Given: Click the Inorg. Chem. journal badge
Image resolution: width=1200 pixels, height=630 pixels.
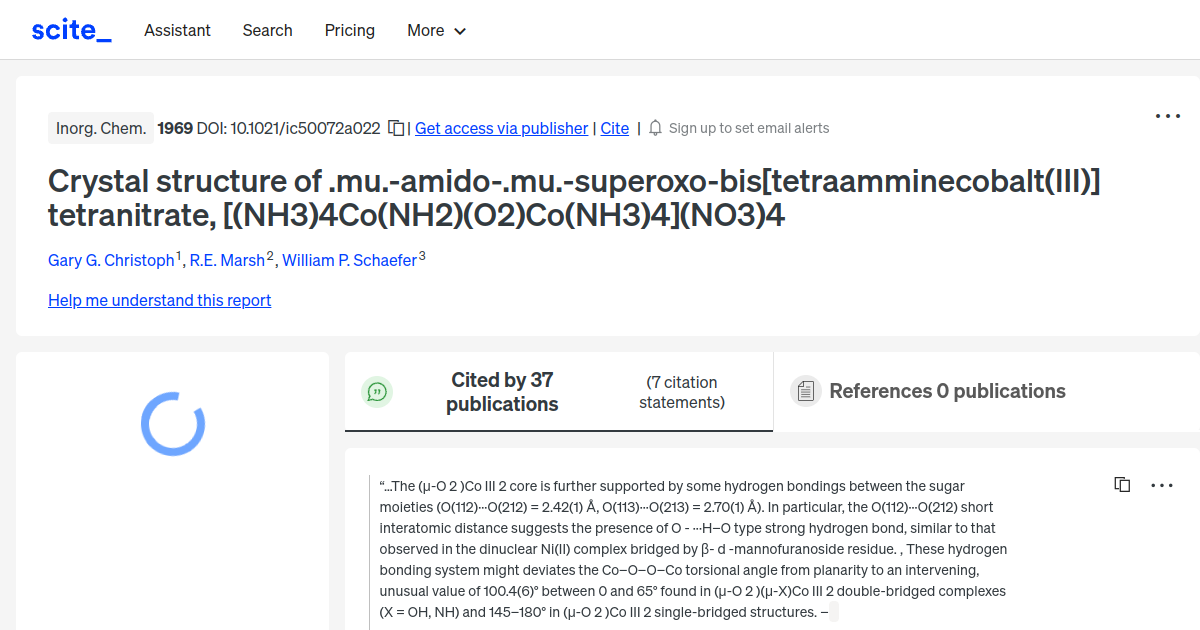Looking at the screenshot, I should click(101, 128).
